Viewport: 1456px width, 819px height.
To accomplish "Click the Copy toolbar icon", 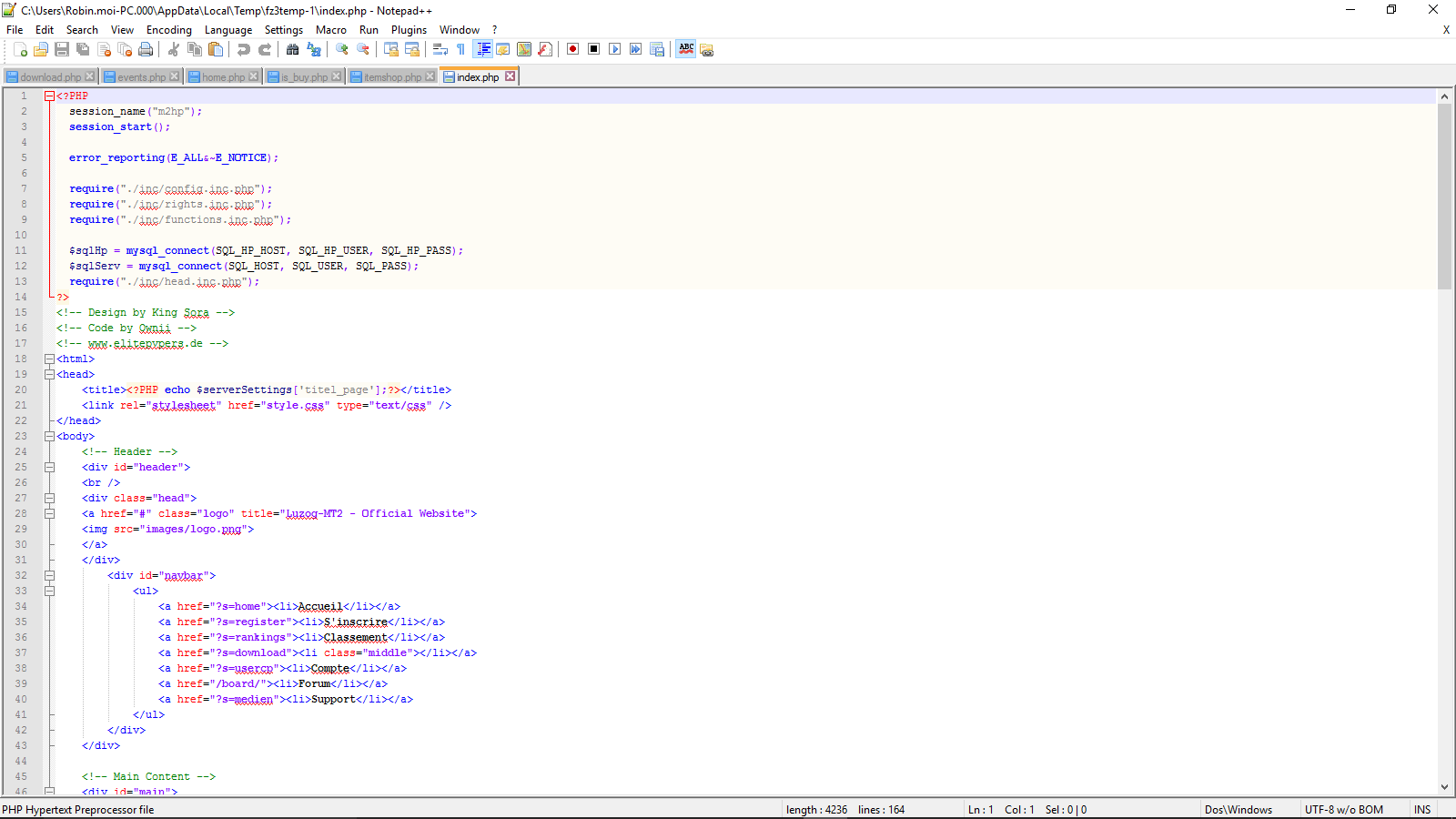I will [194, 49].
